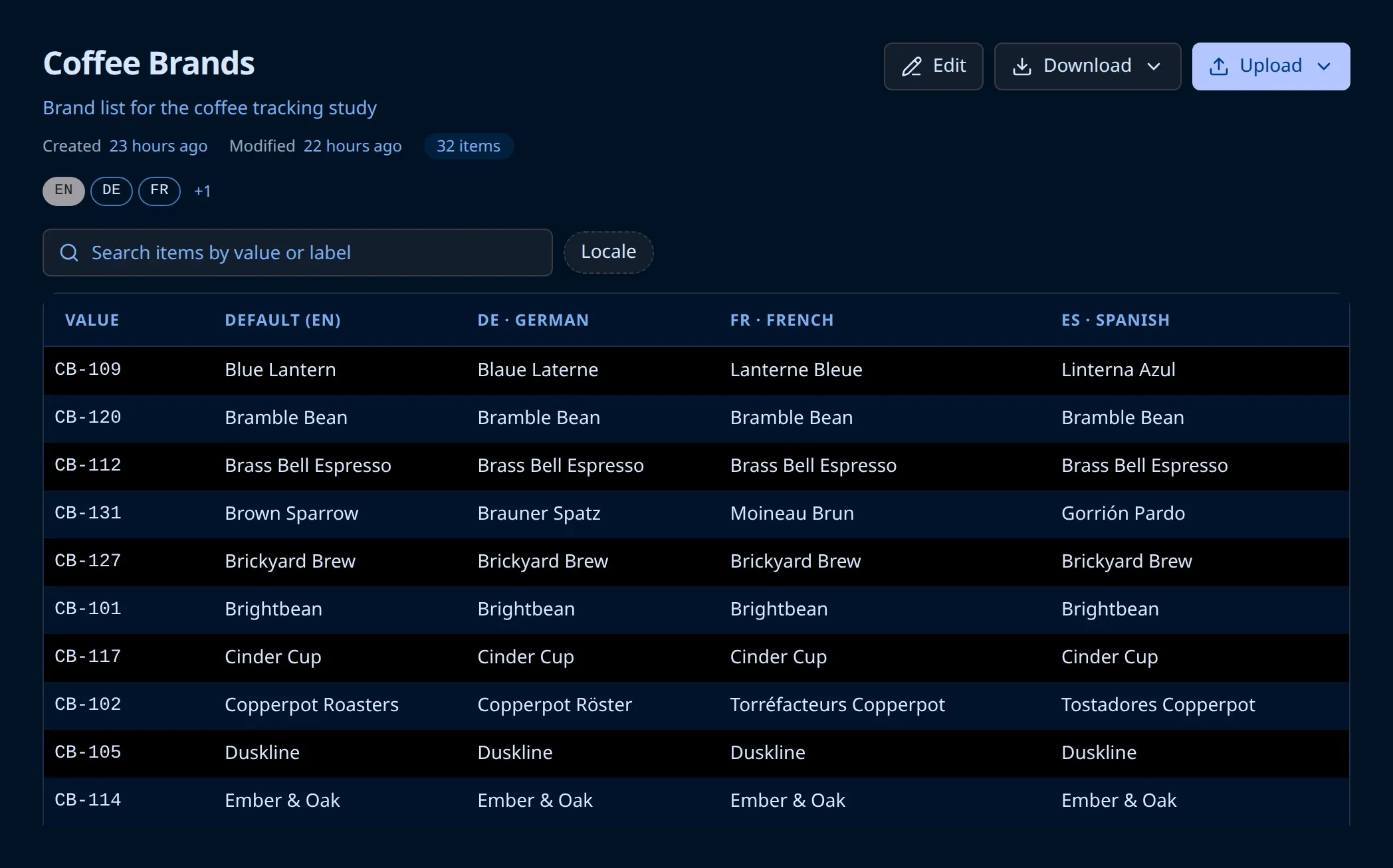The image size is (1393, 868).
Task: Click the ES · SPANISH column header
Action: [1115, 320]
